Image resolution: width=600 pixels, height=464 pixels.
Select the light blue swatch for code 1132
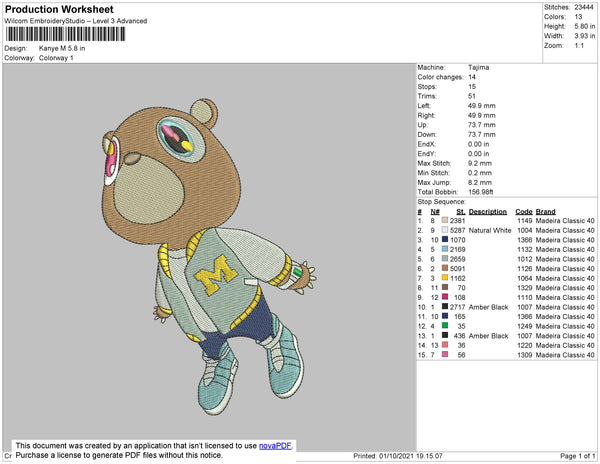click(445, 249)
